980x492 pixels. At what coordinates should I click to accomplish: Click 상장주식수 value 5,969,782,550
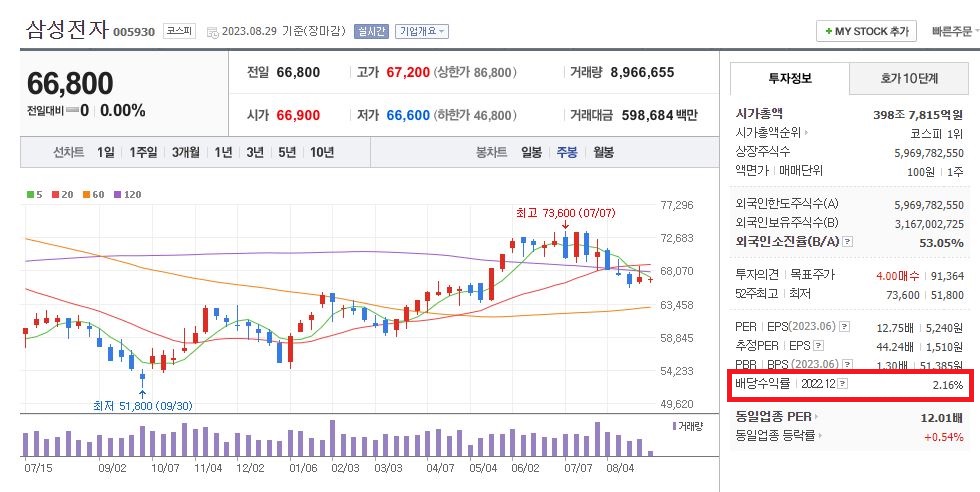(929, 153)
